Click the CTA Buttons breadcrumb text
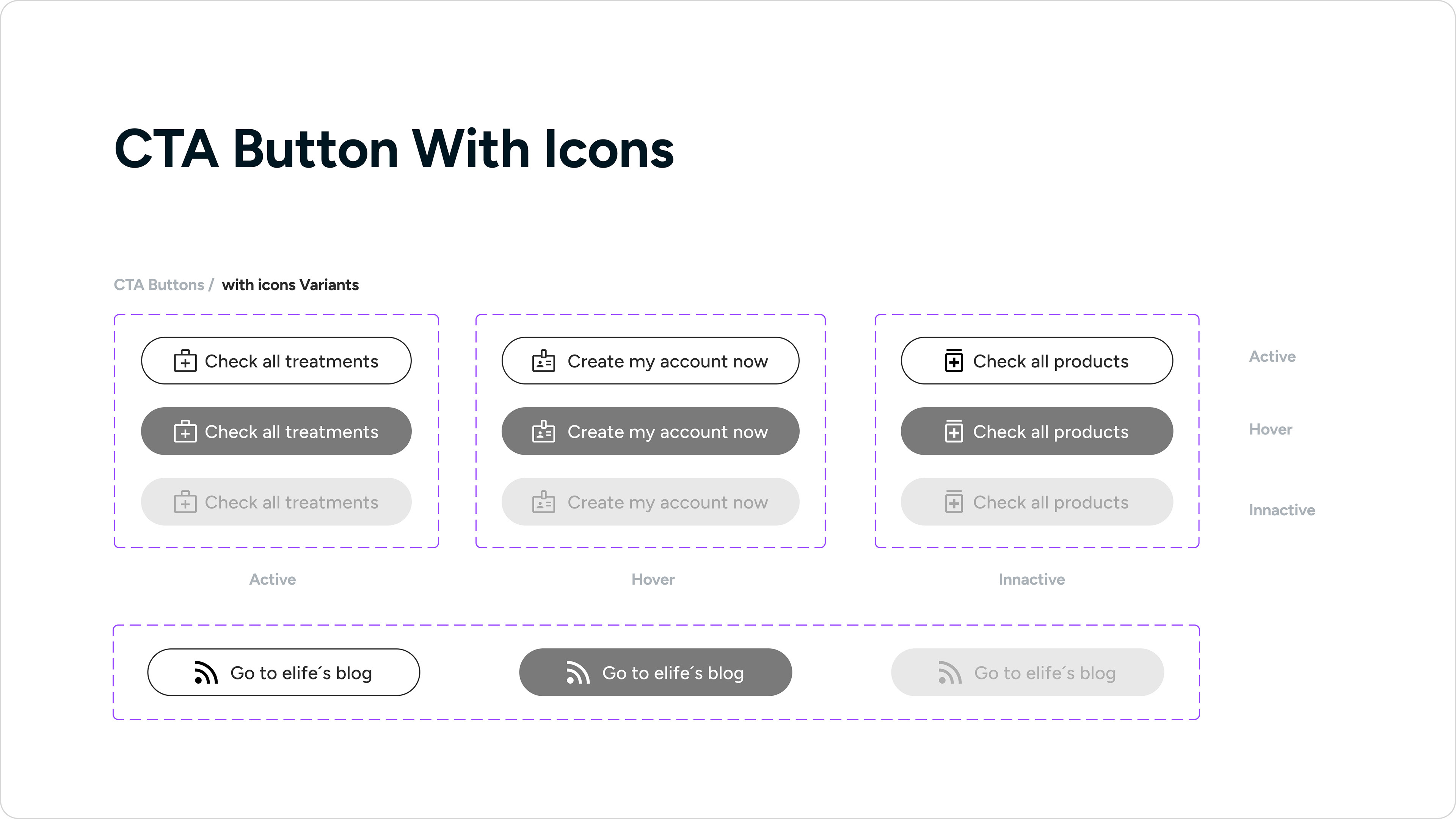The height and width of the screenshot is (819, 1456). pos(159,285)
